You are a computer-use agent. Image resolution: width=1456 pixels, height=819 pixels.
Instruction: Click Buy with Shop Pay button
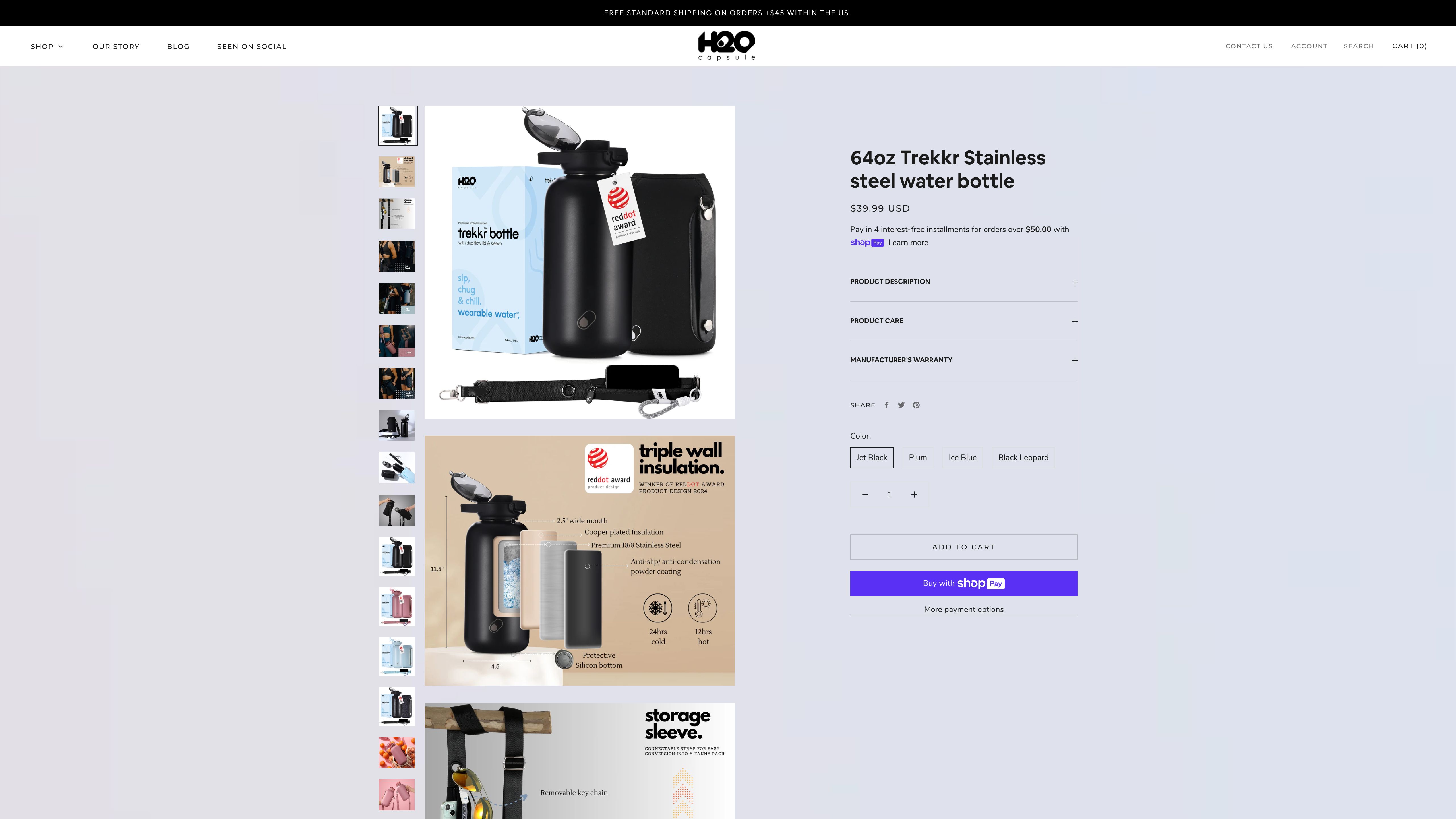964,583
